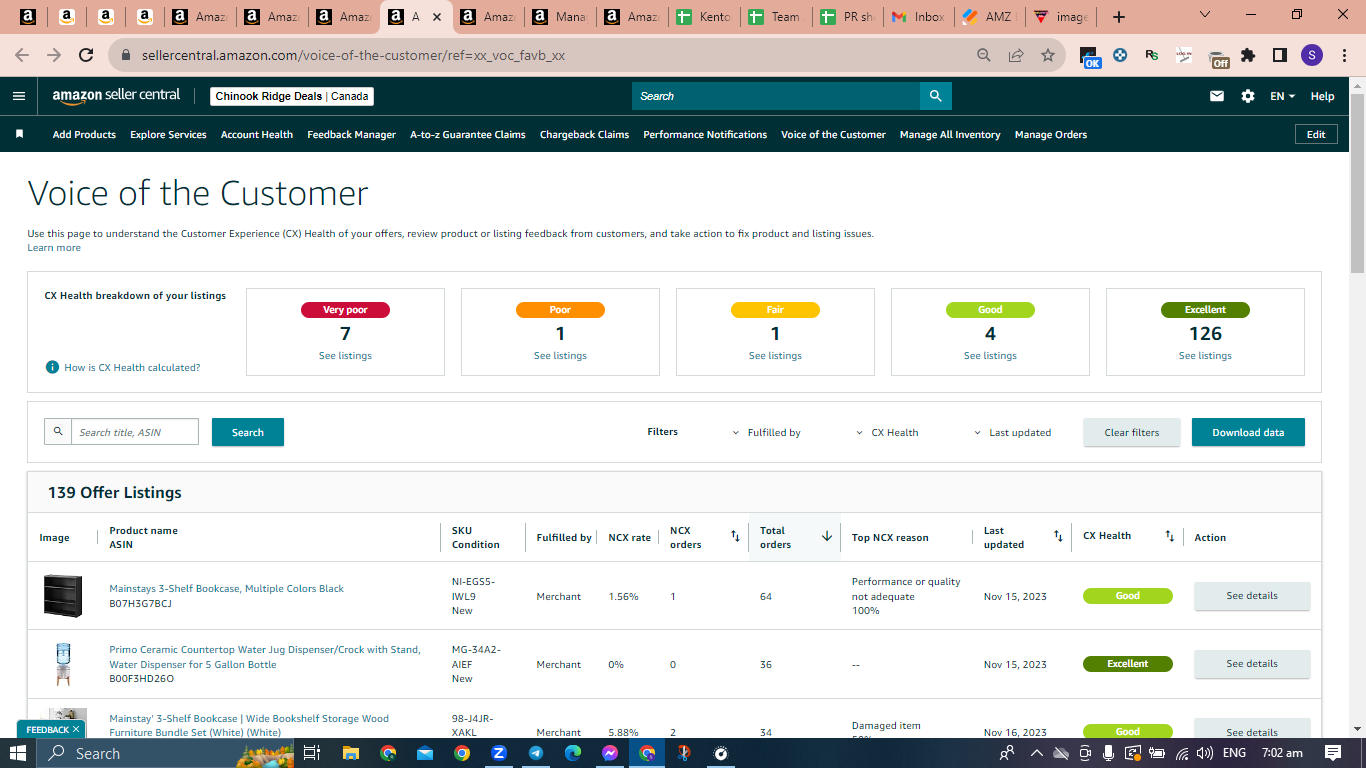
Task: Click the Download data button
Action: [1248, 432]
